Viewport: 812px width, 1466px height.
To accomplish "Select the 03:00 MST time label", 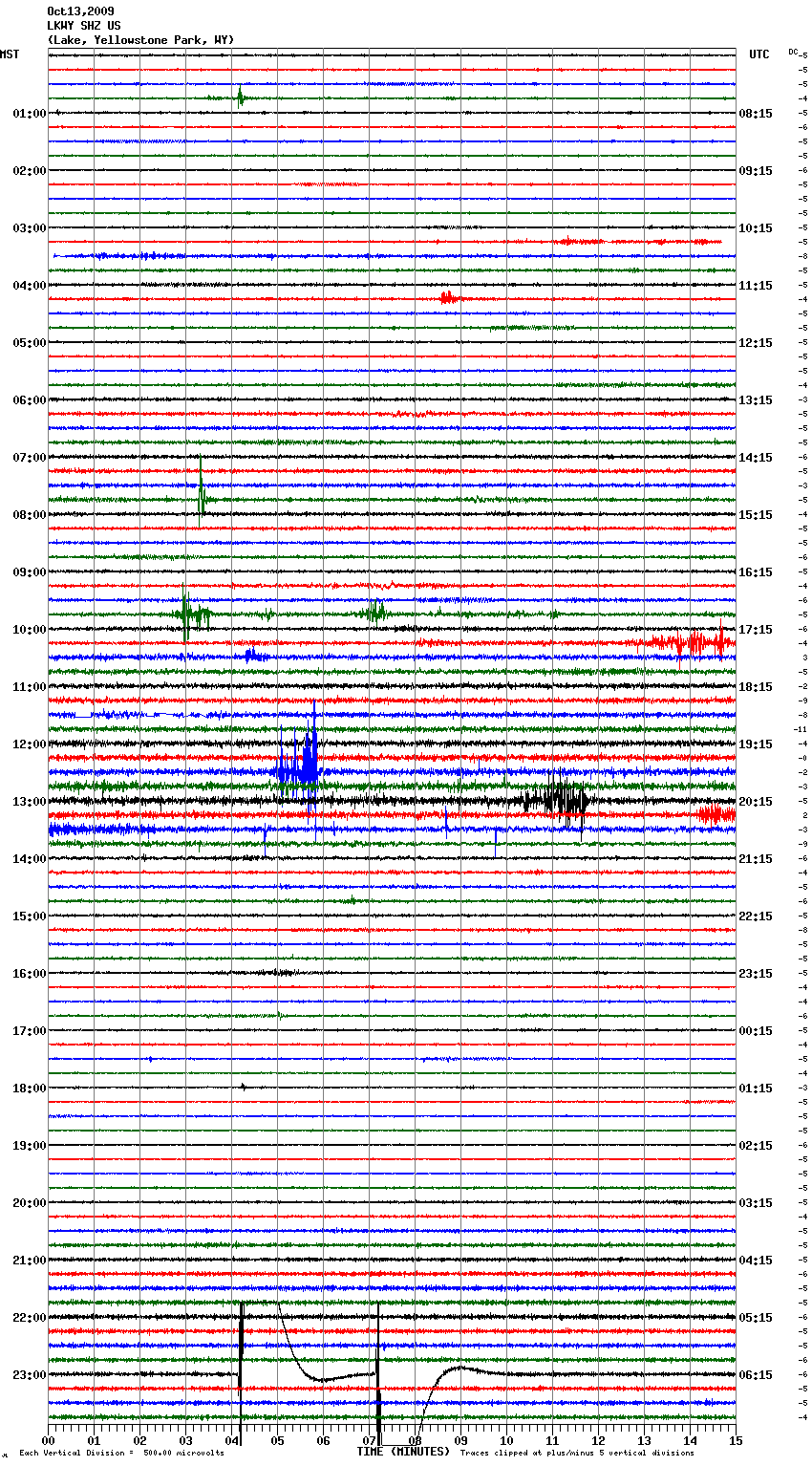I will click(29, 228).
